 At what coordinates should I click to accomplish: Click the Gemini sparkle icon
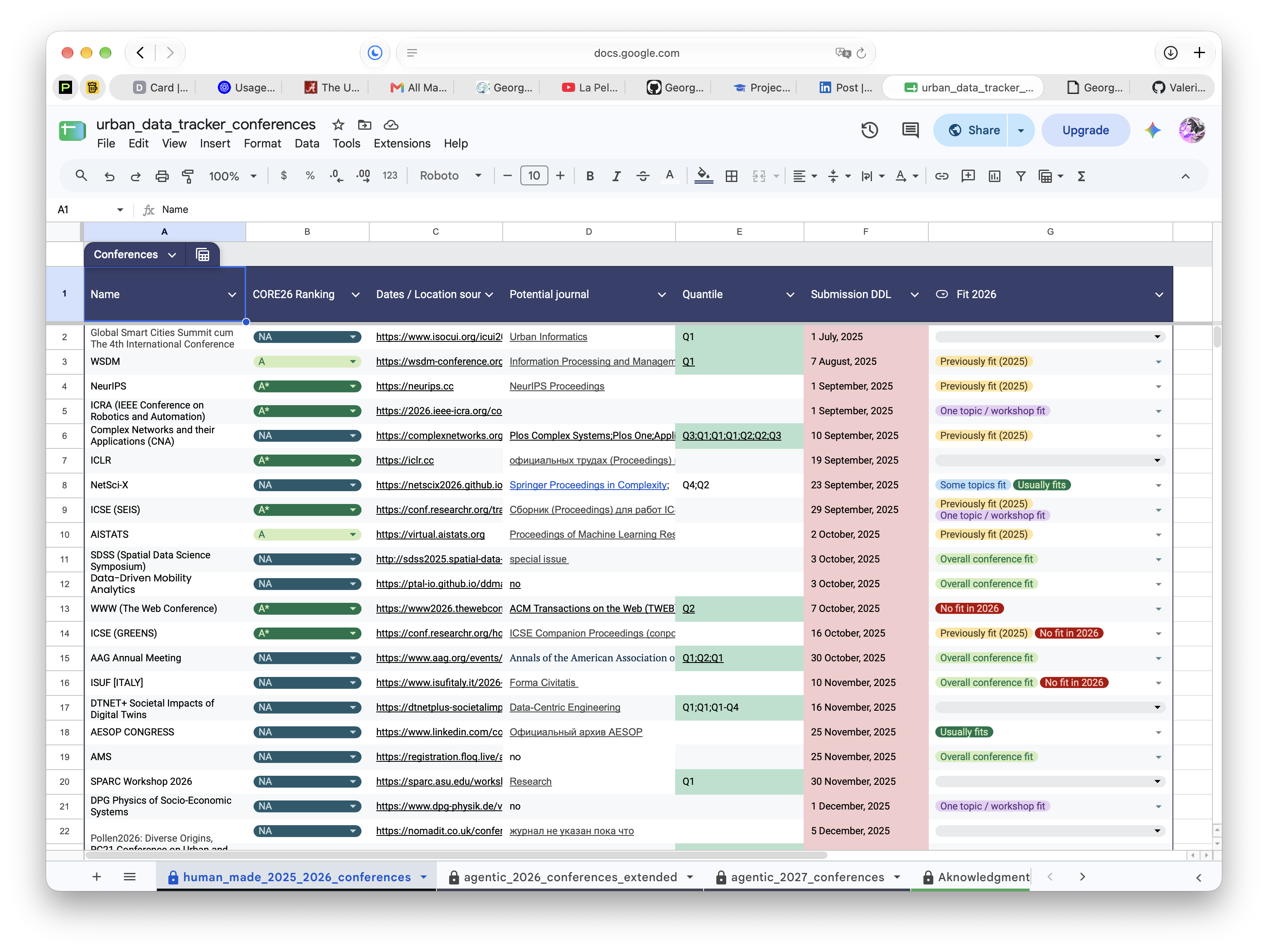coord(1152,130)
